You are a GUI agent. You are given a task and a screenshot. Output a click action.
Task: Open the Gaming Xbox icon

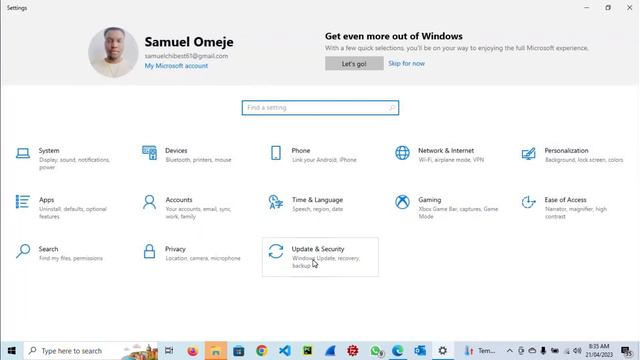point(402,202)
